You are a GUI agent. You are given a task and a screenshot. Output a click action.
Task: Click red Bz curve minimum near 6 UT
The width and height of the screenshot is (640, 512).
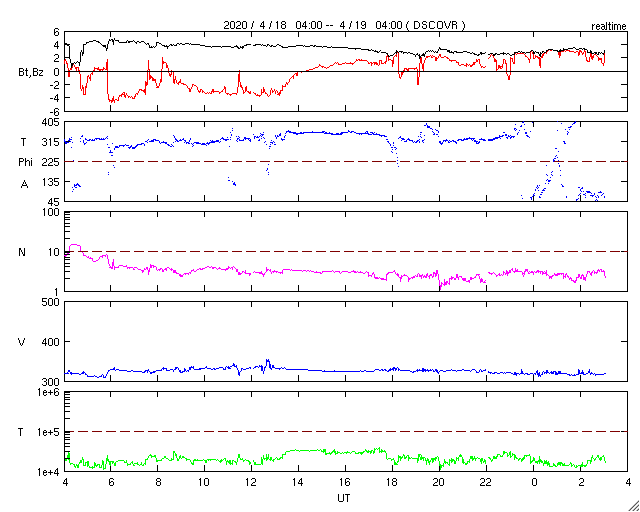point(111,101)
